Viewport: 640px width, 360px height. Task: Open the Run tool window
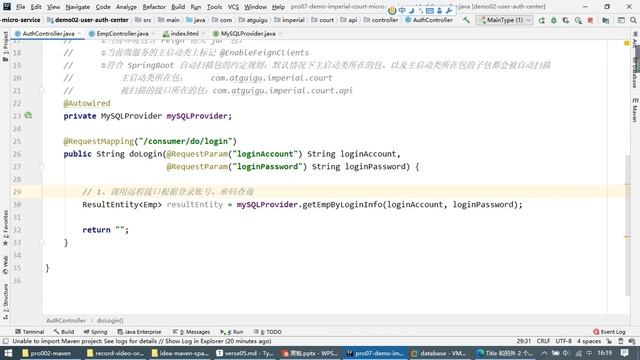point(231,332)
